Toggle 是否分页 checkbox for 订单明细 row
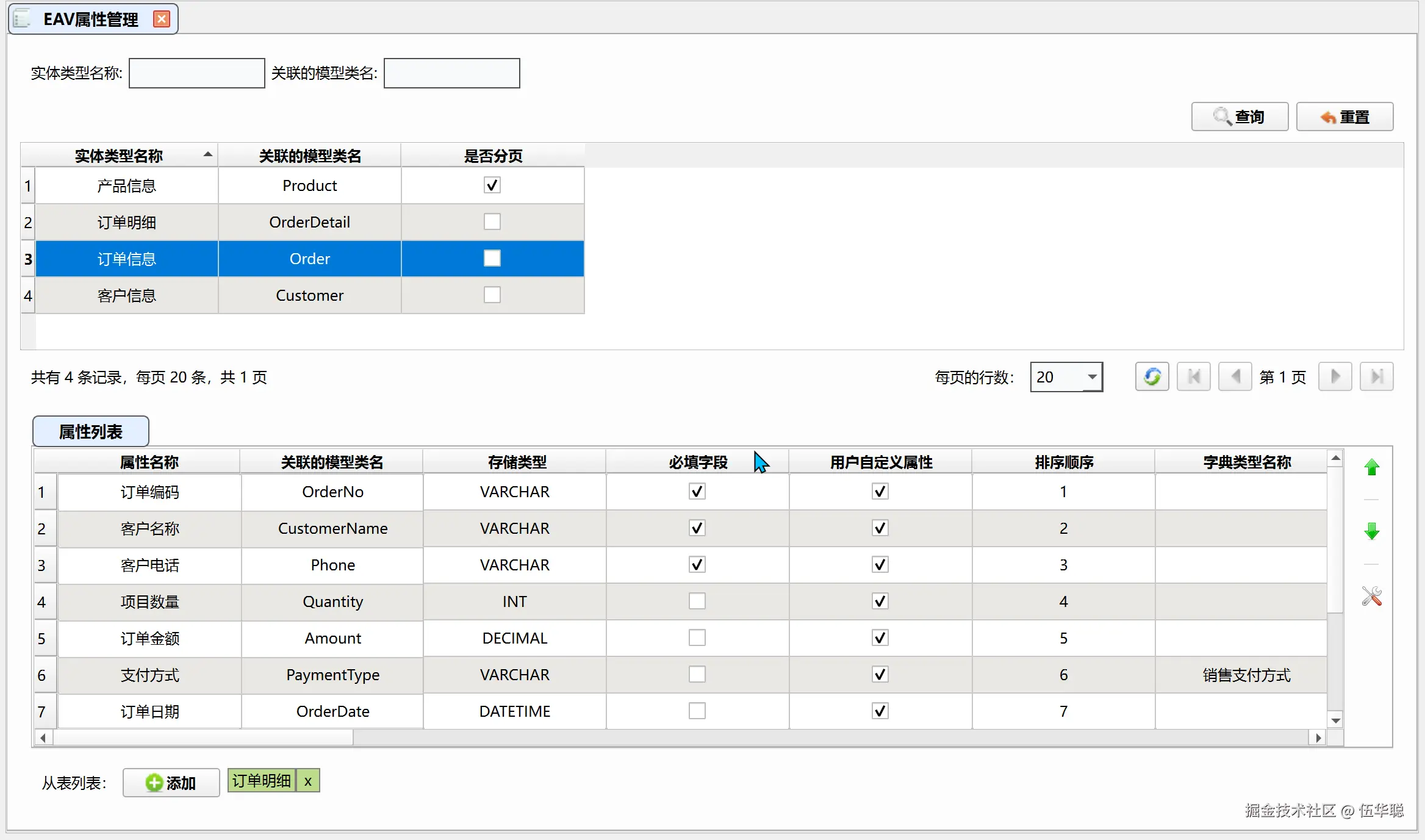 coord(492,221)
